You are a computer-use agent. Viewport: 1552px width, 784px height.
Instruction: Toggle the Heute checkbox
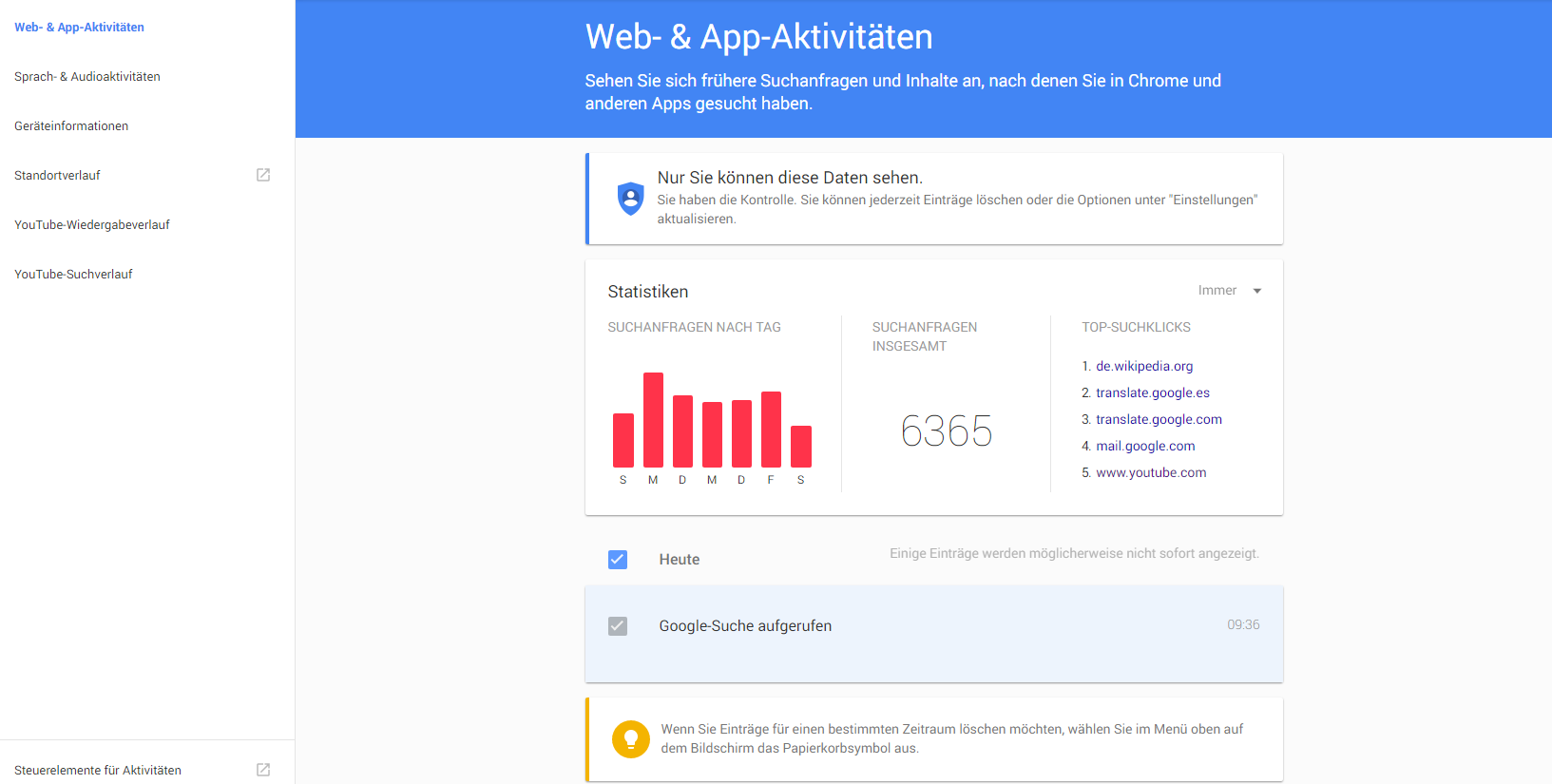[618, 560]
